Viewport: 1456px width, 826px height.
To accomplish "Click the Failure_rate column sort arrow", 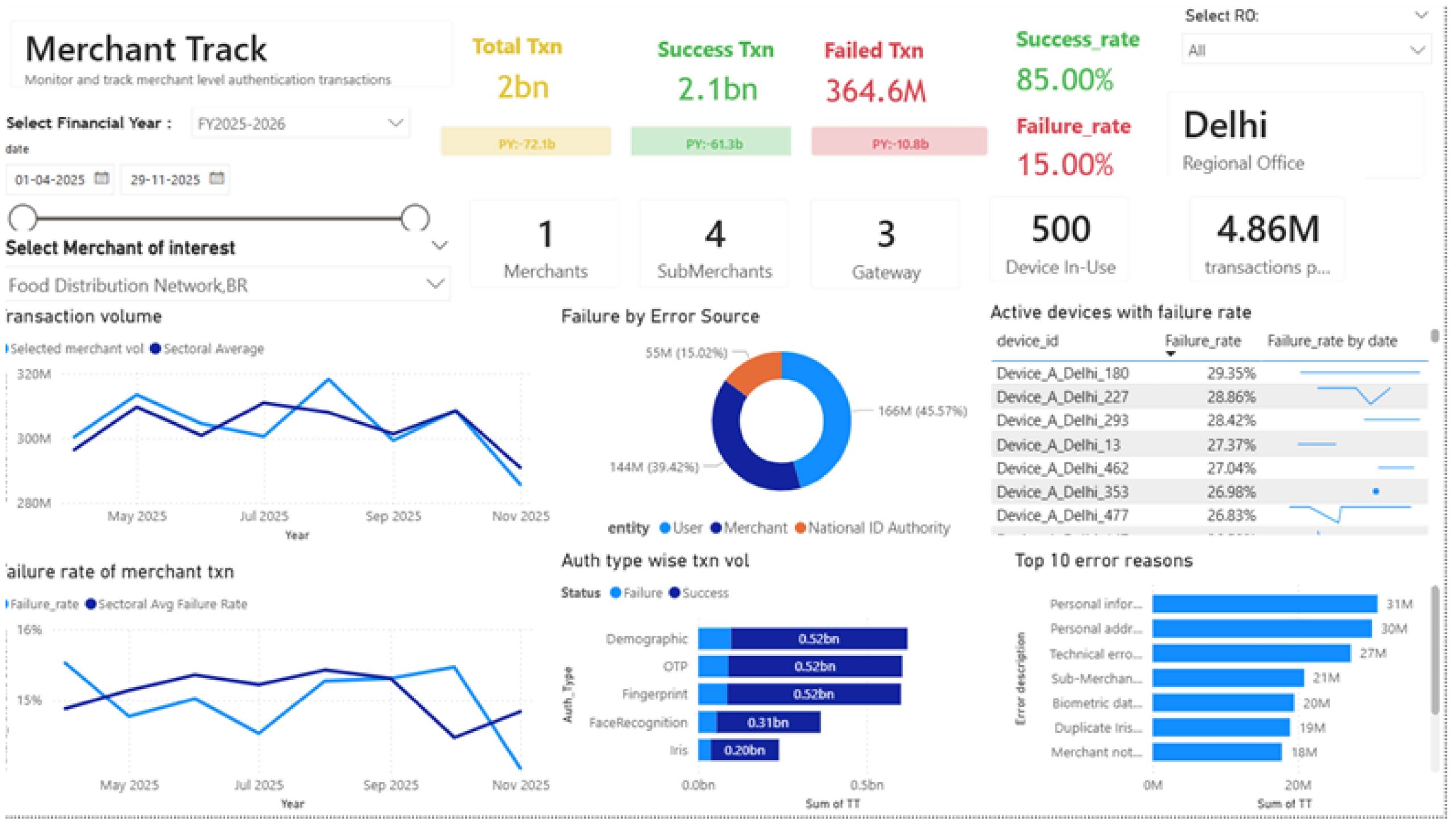I will point(1170,354).
